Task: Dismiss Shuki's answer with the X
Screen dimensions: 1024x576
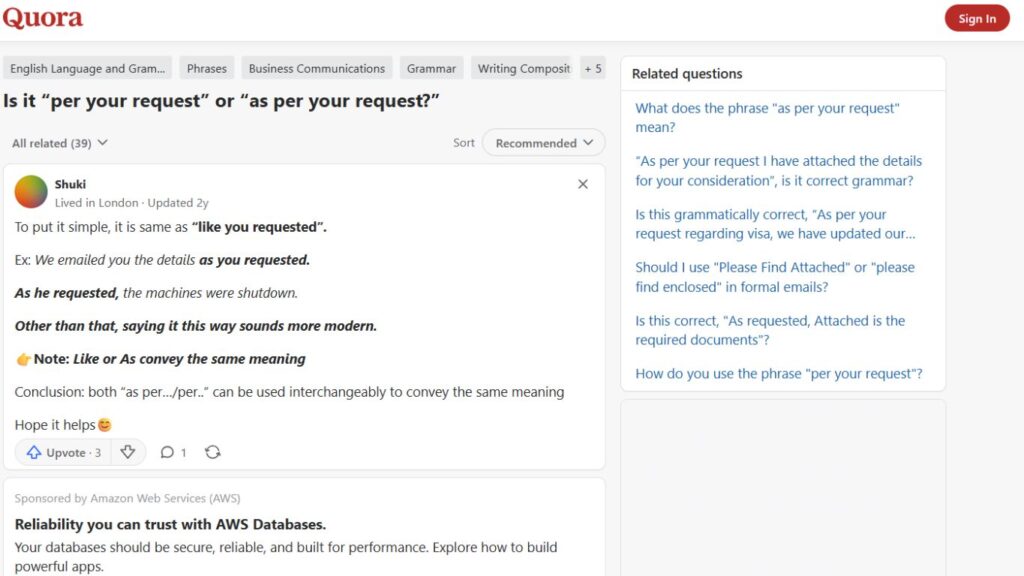Action: pyautogui.click(x=583, y=184)
